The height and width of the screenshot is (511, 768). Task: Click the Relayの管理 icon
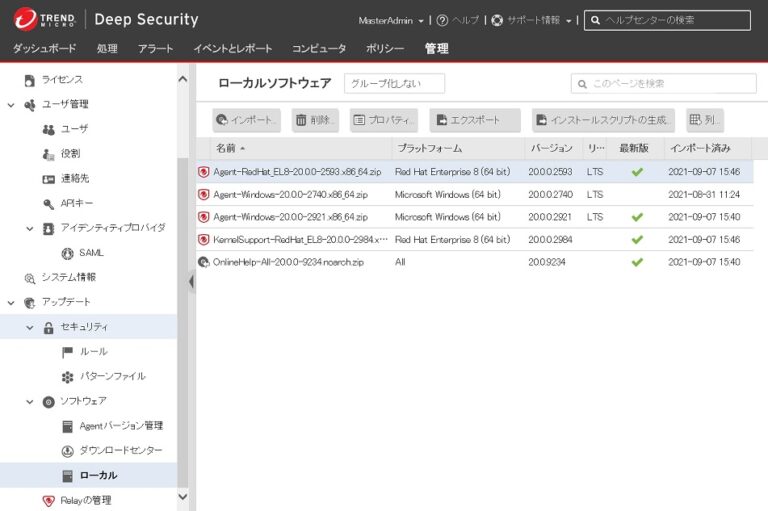point(48,501)
